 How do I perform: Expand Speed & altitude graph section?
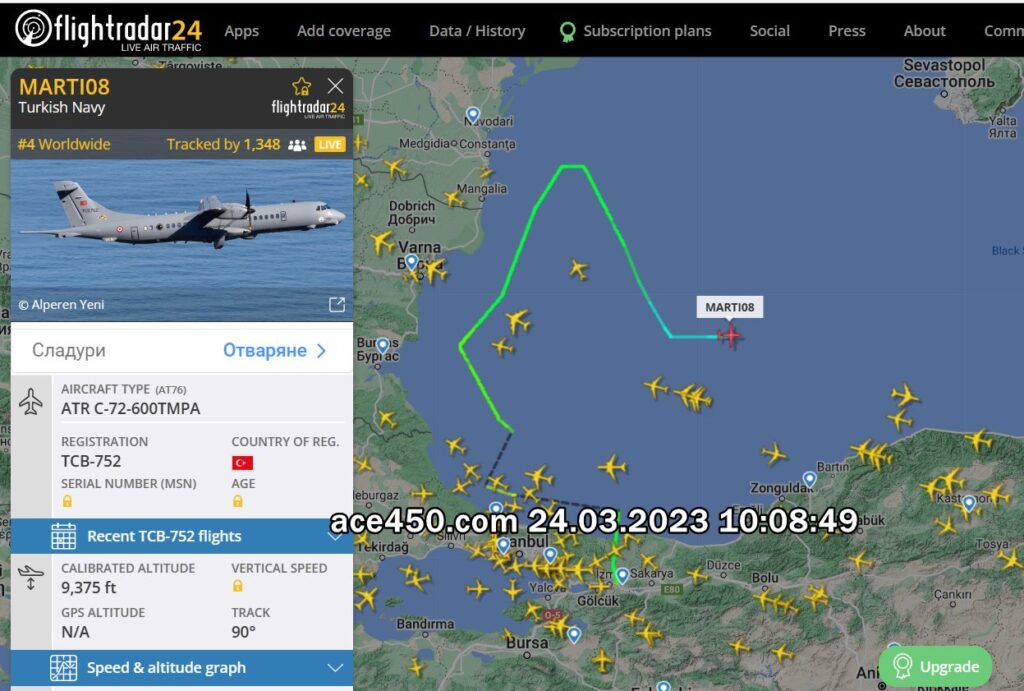(182, 667)
